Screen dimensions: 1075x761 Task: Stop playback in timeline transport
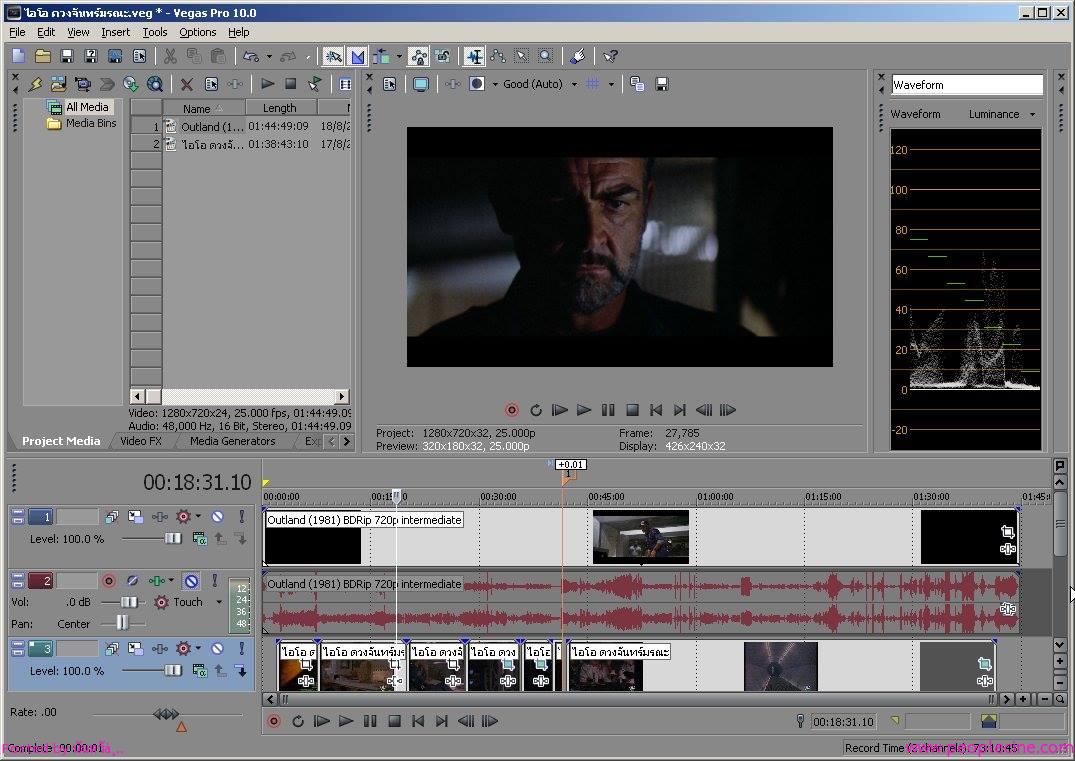(394, 721)
